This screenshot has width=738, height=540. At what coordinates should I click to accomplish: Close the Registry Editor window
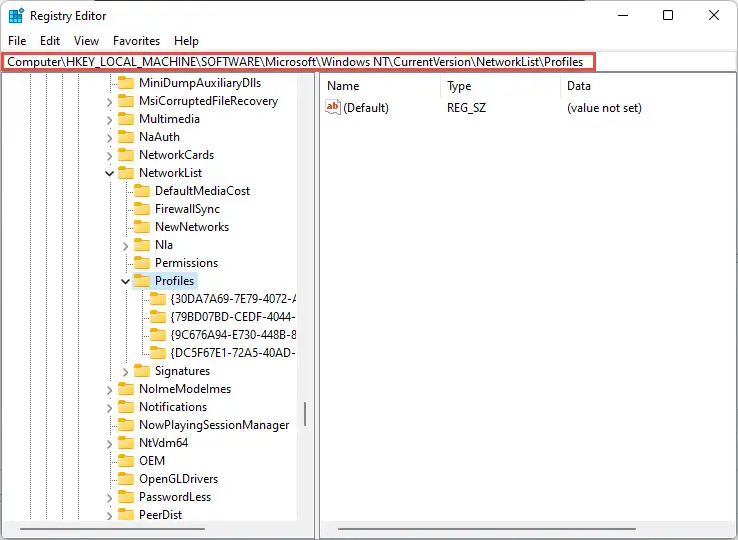tap(714, 16)
